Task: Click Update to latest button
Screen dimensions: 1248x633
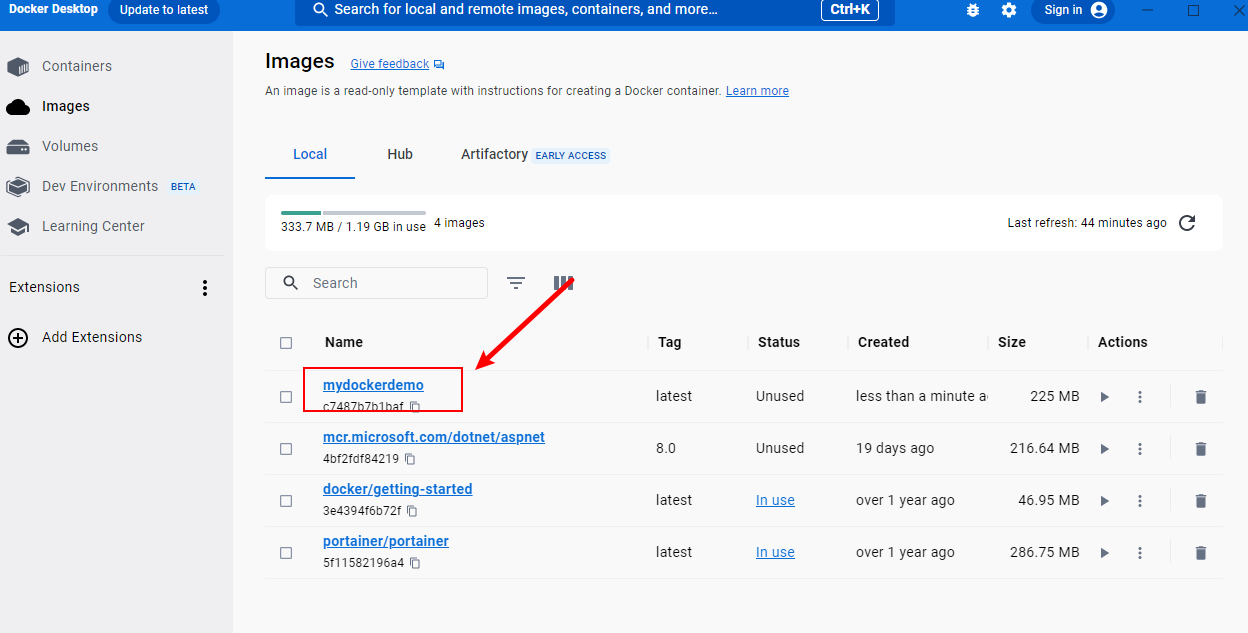Action: 164,10
